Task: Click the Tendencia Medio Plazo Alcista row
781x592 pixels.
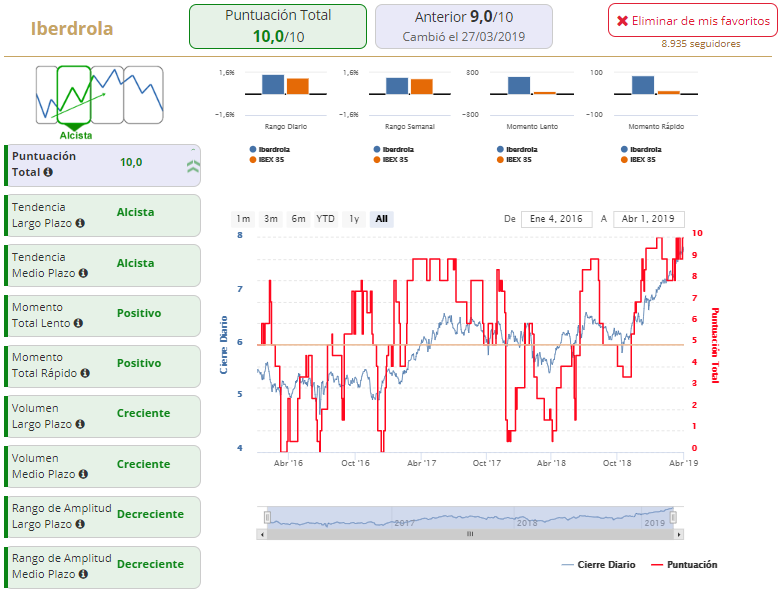Action: point(103,265)
